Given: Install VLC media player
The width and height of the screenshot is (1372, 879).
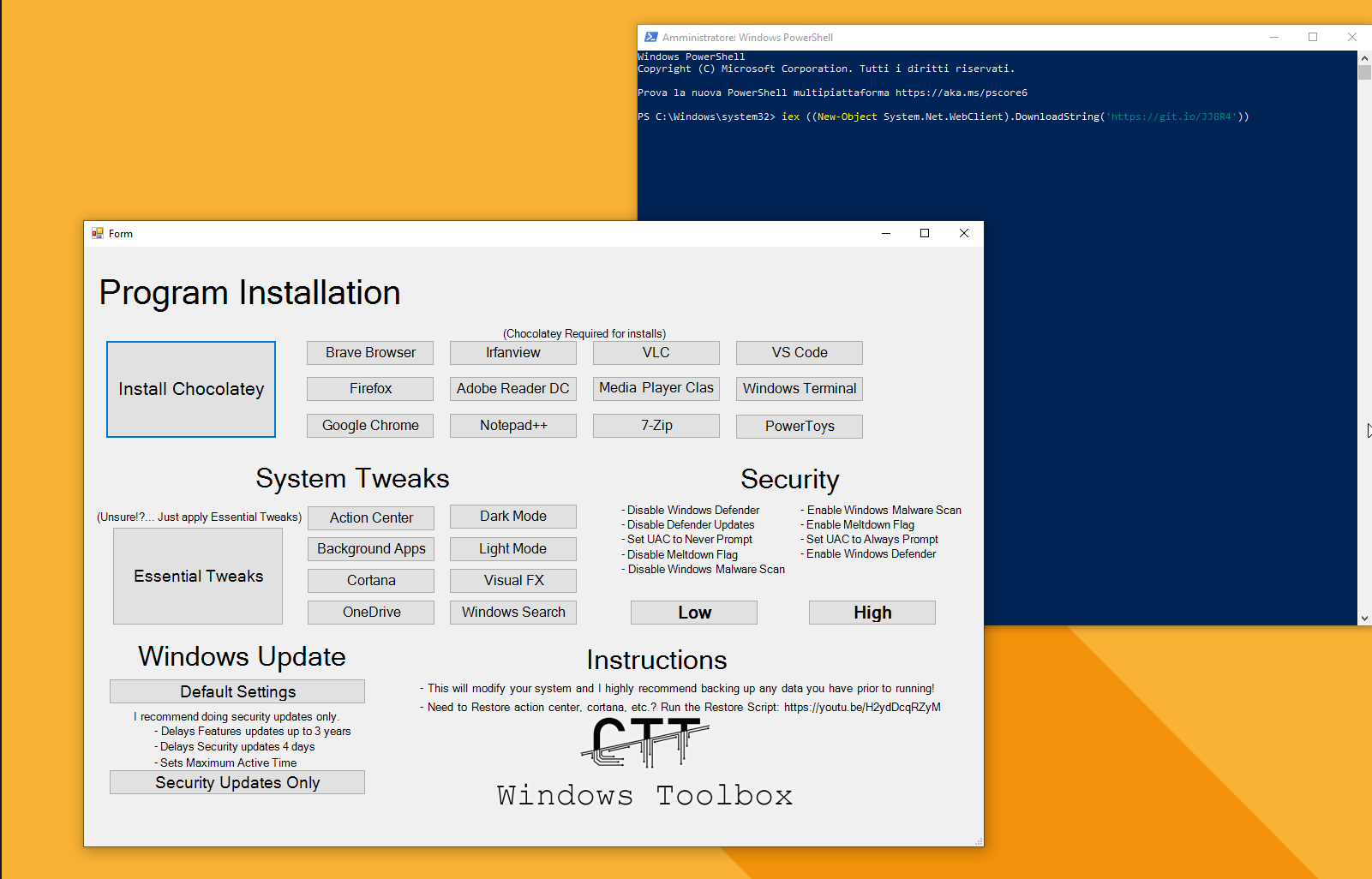Looking at the screenshot, I should [x=656, y=352].
